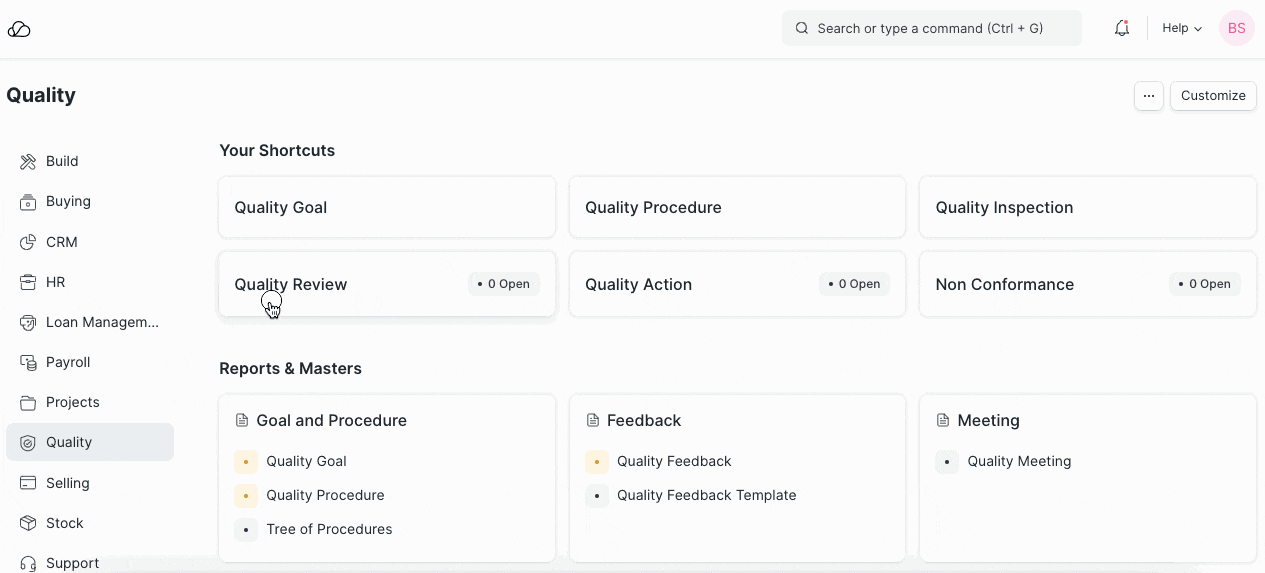
Task: Open the Quality Review shortcut
Action: point(291,284)
